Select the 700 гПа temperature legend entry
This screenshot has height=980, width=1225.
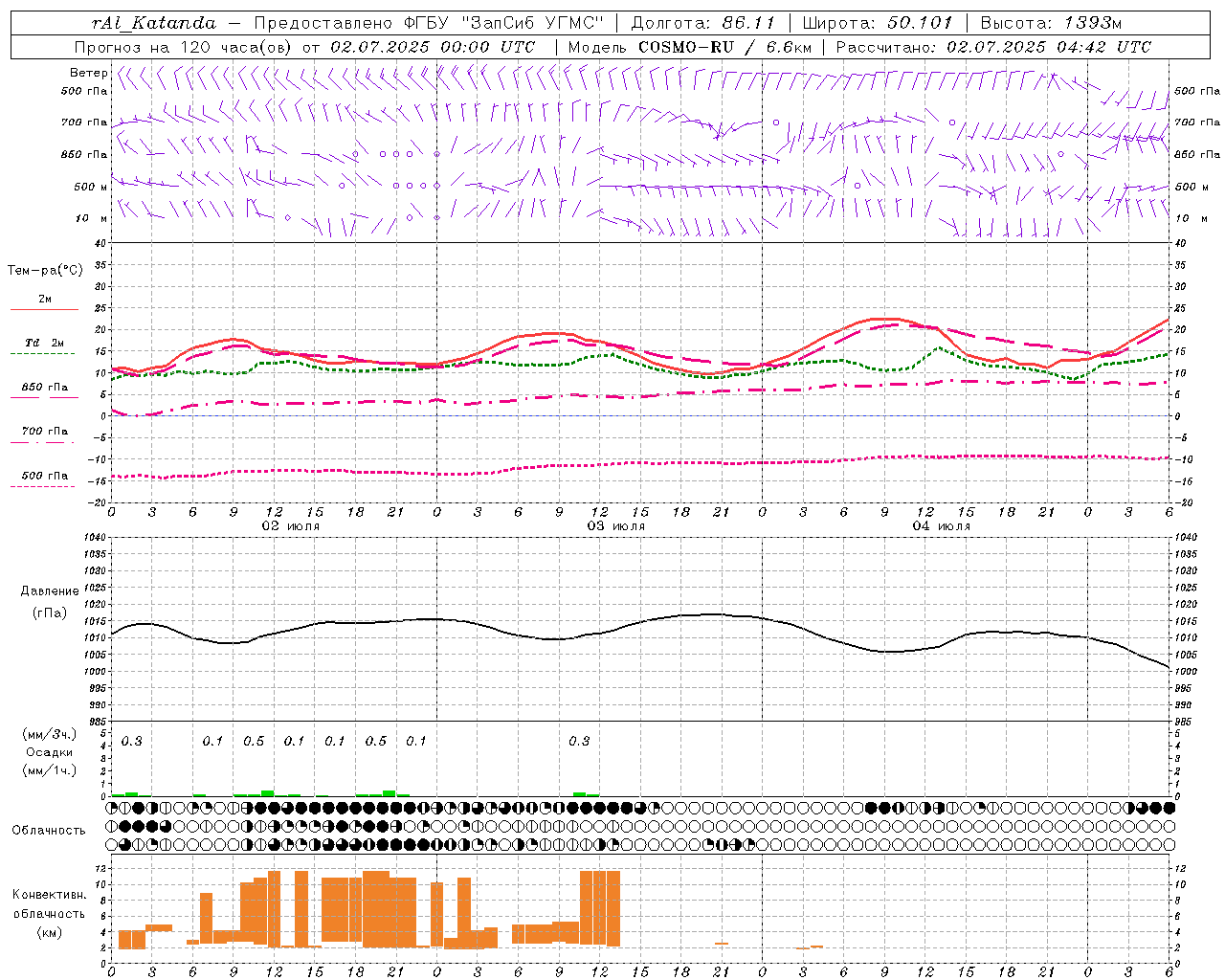(x=44, y=432)
